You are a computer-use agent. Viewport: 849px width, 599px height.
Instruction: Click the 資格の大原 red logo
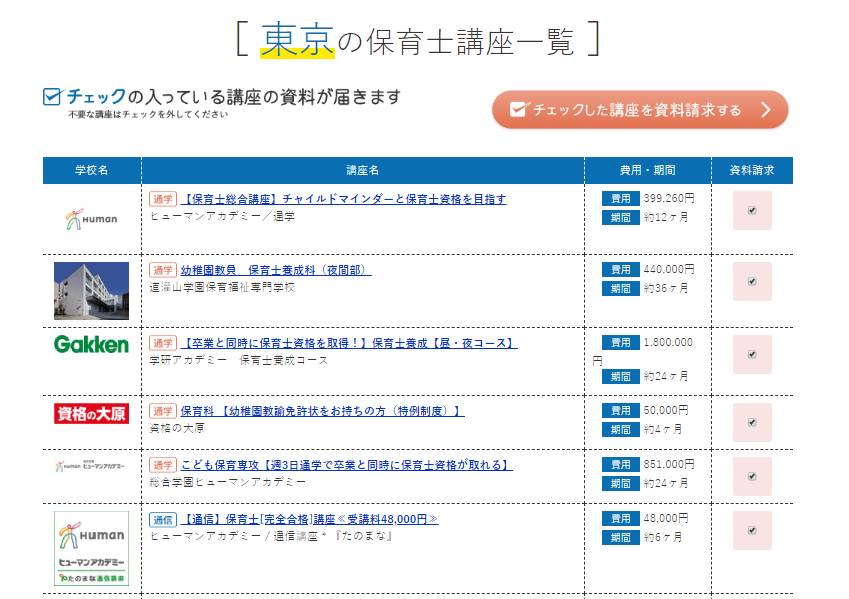click(91, 413)
